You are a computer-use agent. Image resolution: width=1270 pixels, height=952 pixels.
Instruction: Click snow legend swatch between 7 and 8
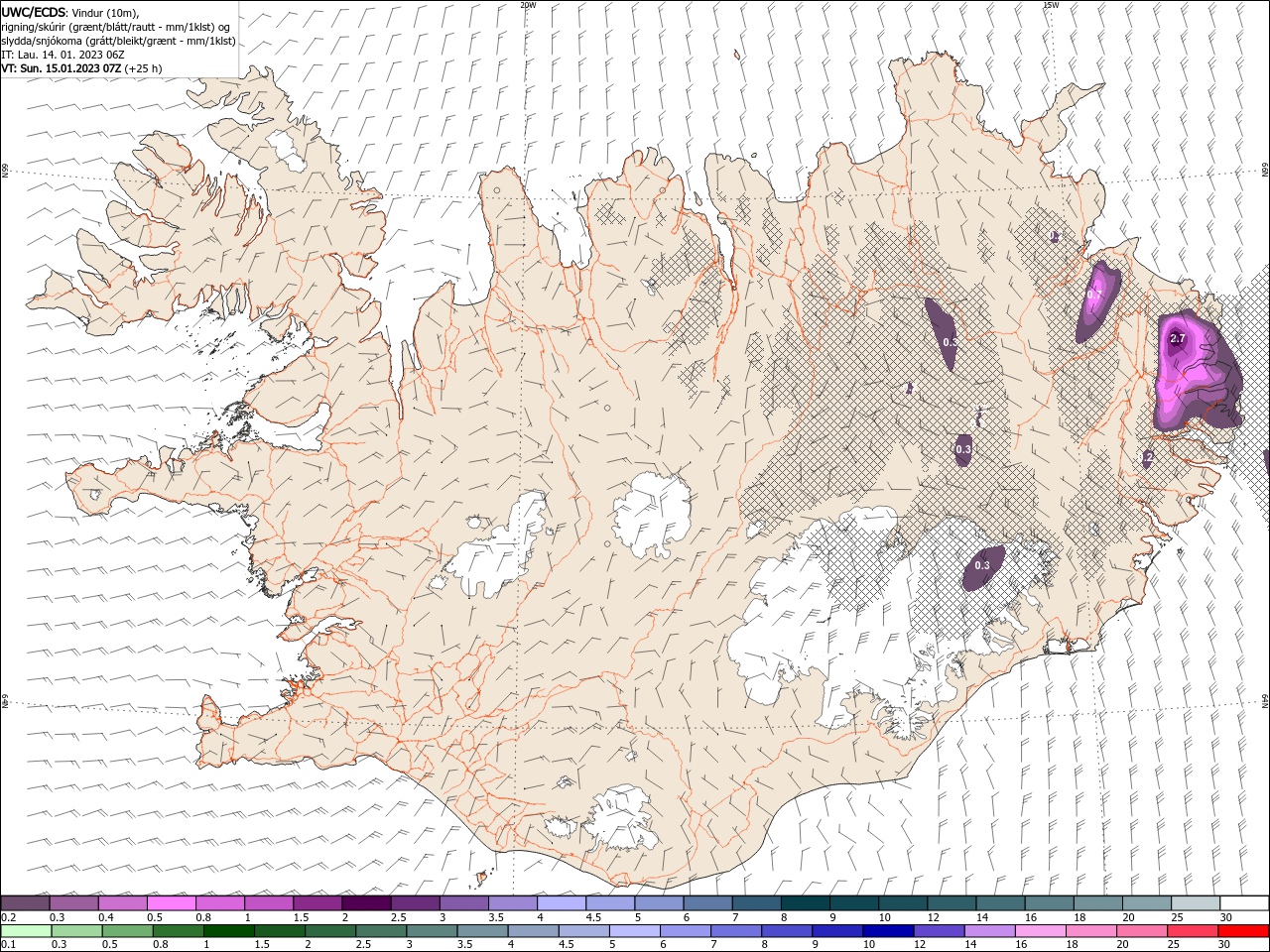click(756, 903)
